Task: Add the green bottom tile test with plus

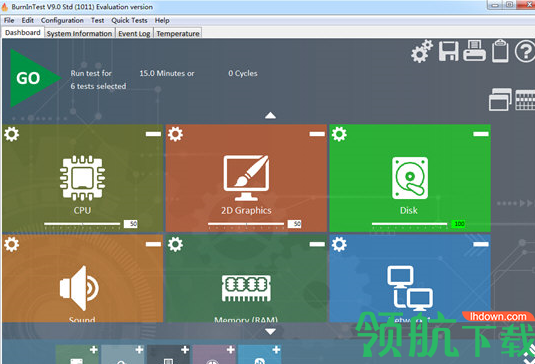Action: pos(93,350)
